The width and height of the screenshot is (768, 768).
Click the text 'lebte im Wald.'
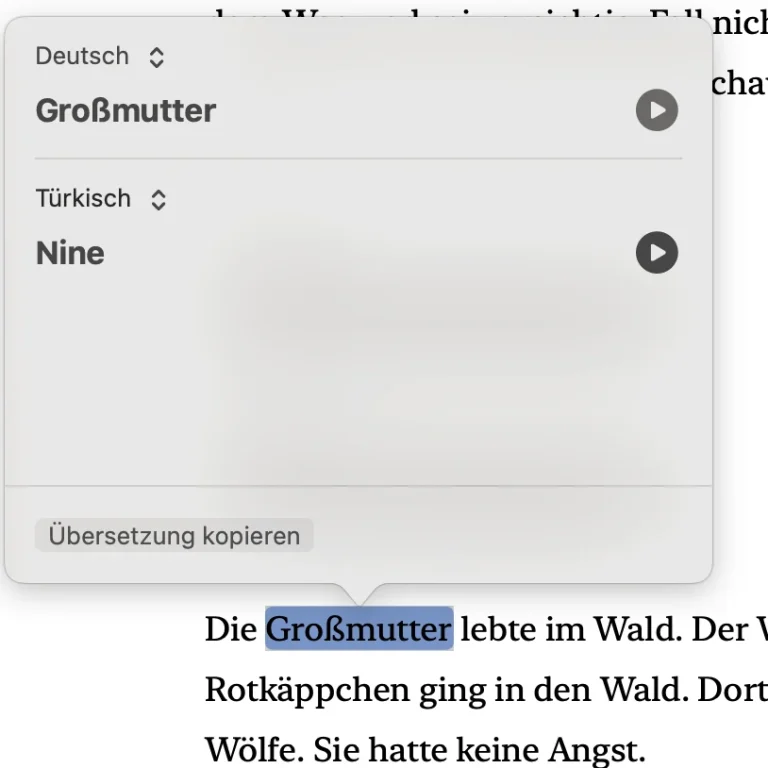pos(572,629)
